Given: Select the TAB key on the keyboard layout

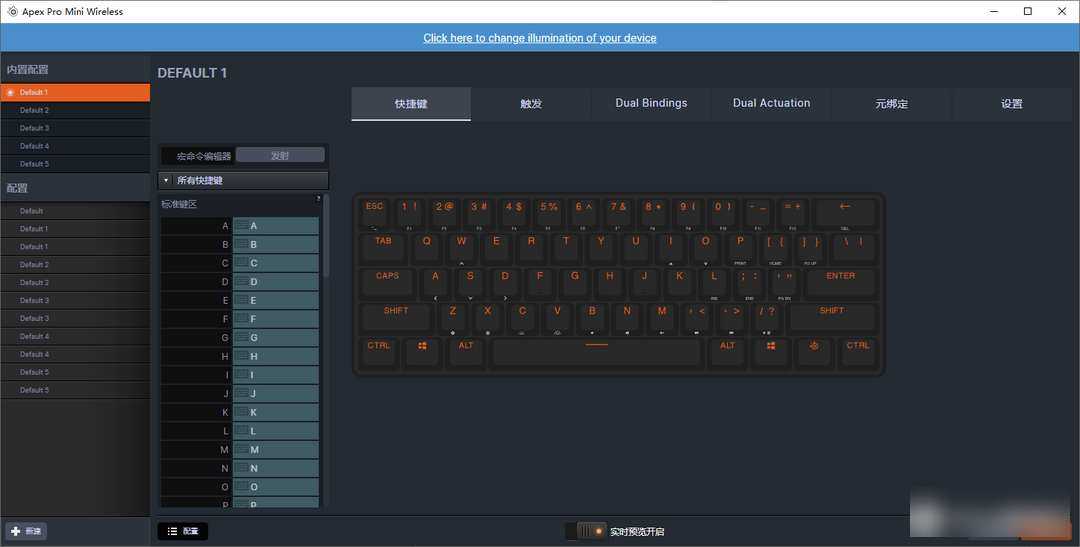Looking at the screenshot, I should 384,248.
